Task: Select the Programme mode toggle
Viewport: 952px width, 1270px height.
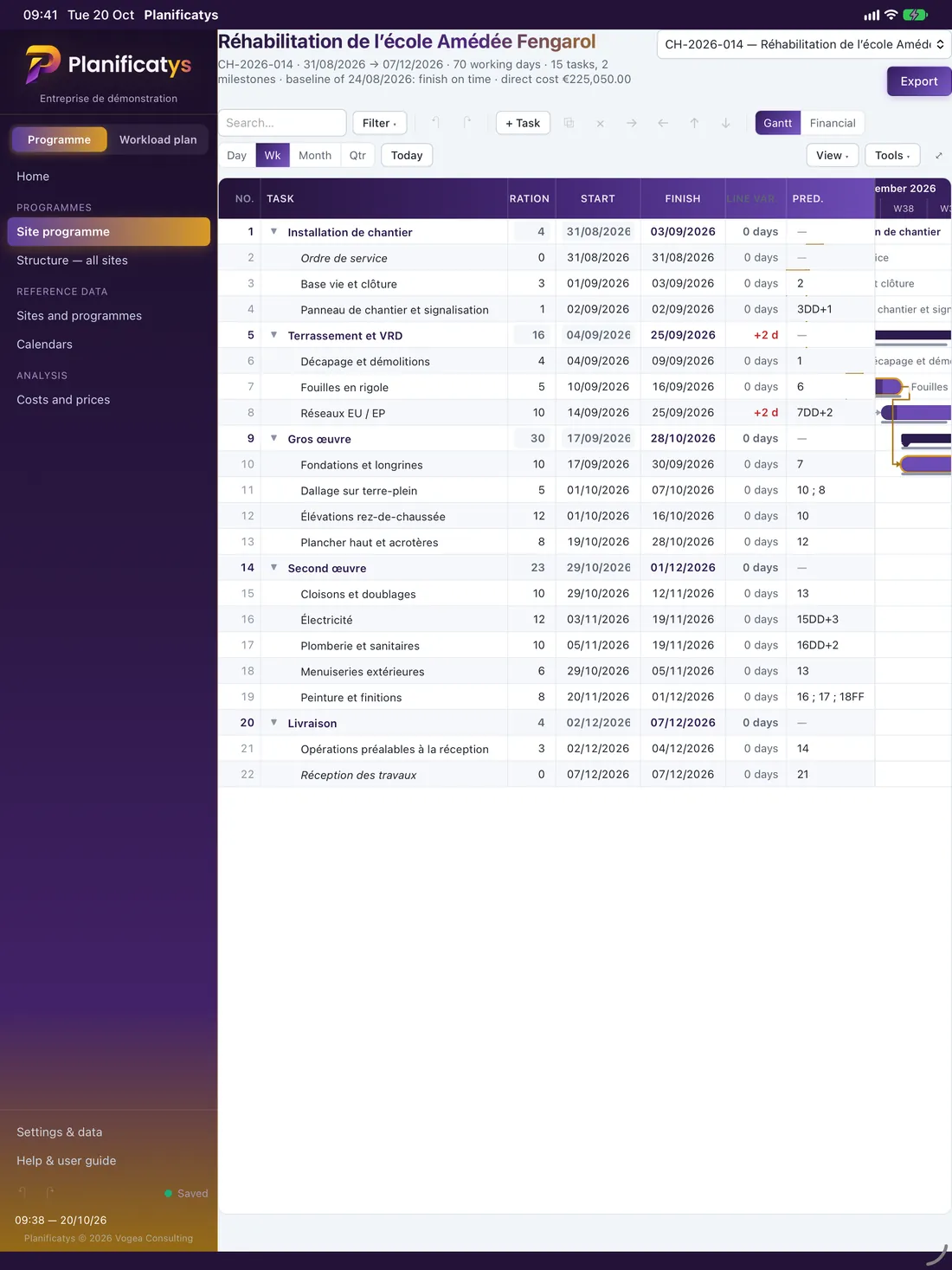Action: point(59,139)
